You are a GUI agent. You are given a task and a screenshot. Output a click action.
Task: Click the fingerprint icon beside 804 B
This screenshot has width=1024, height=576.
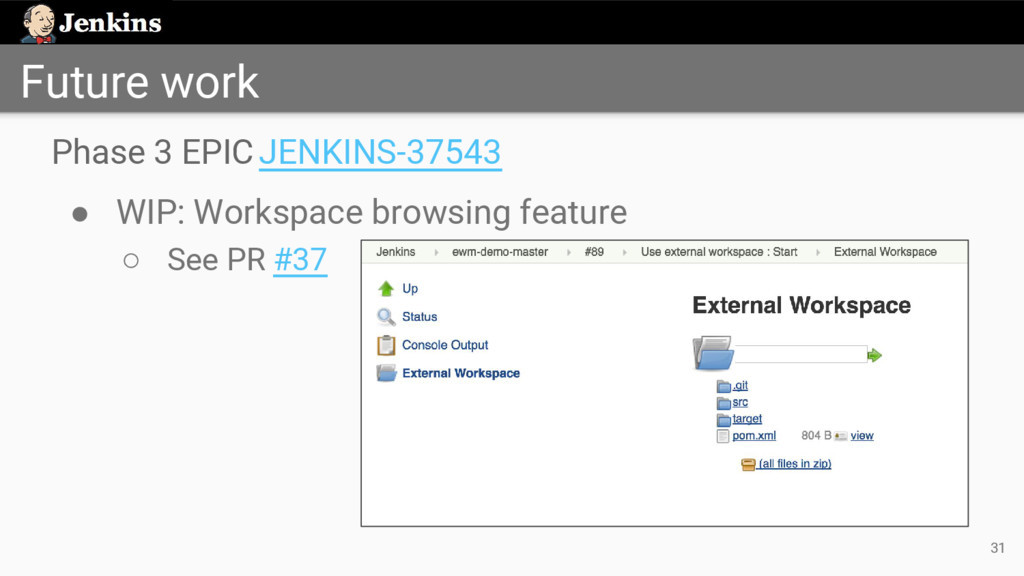click(x=840, y=436)
